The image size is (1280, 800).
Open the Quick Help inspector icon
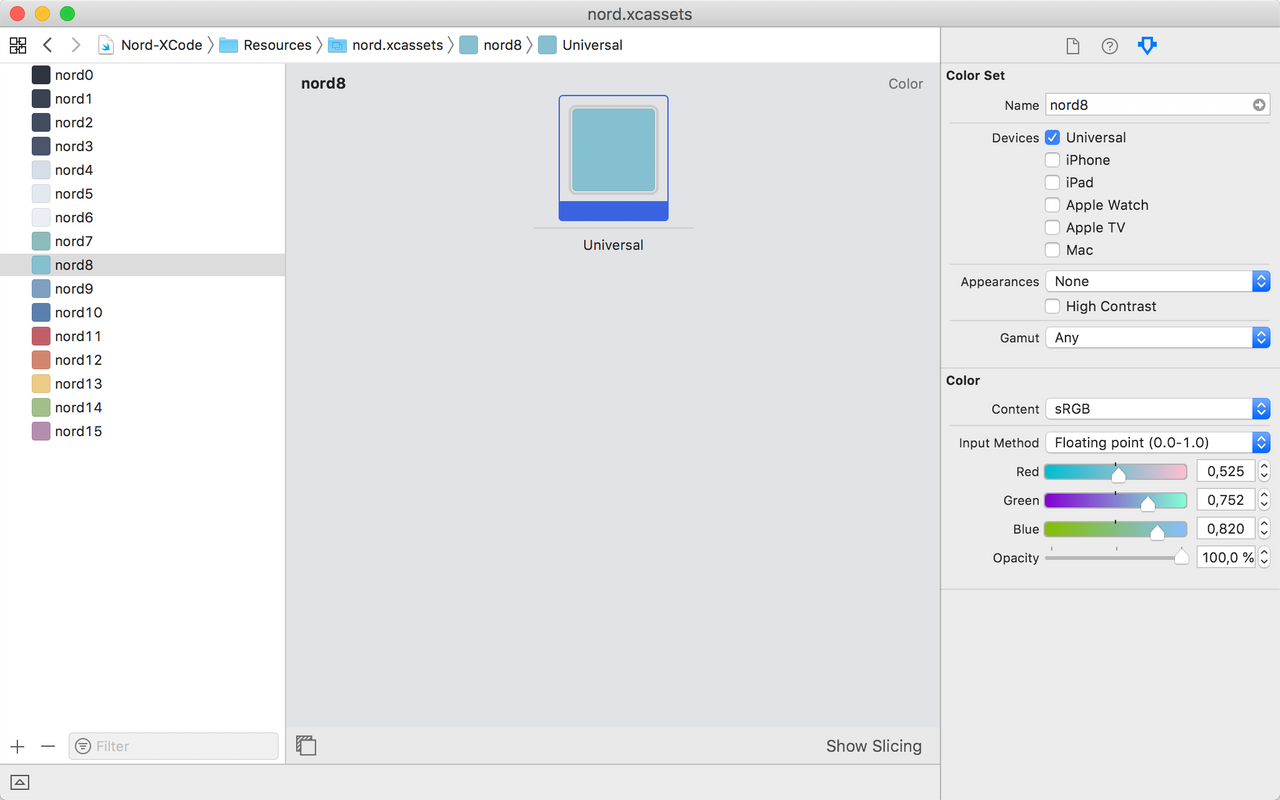1109,46
